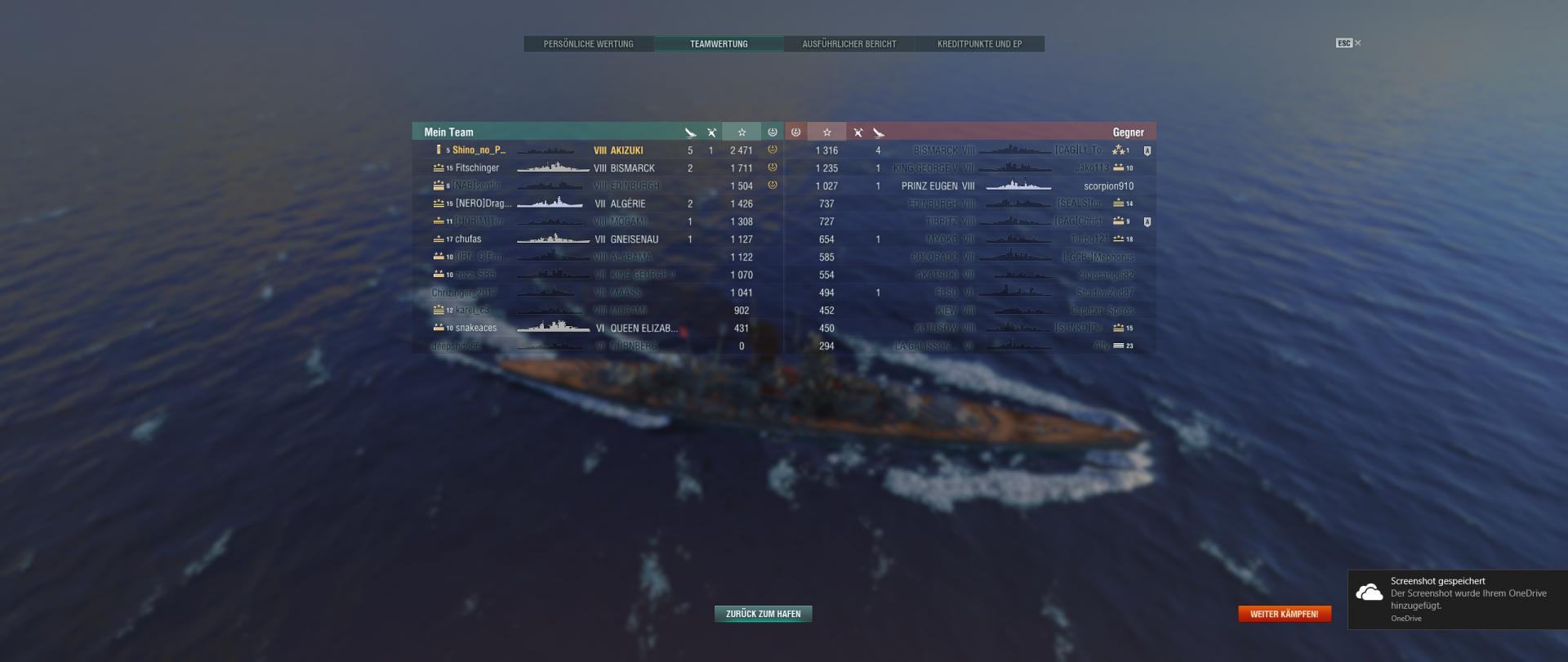Open the Persönliche Wertung tab
This screenshot has height=662, width=1568.
589,44
